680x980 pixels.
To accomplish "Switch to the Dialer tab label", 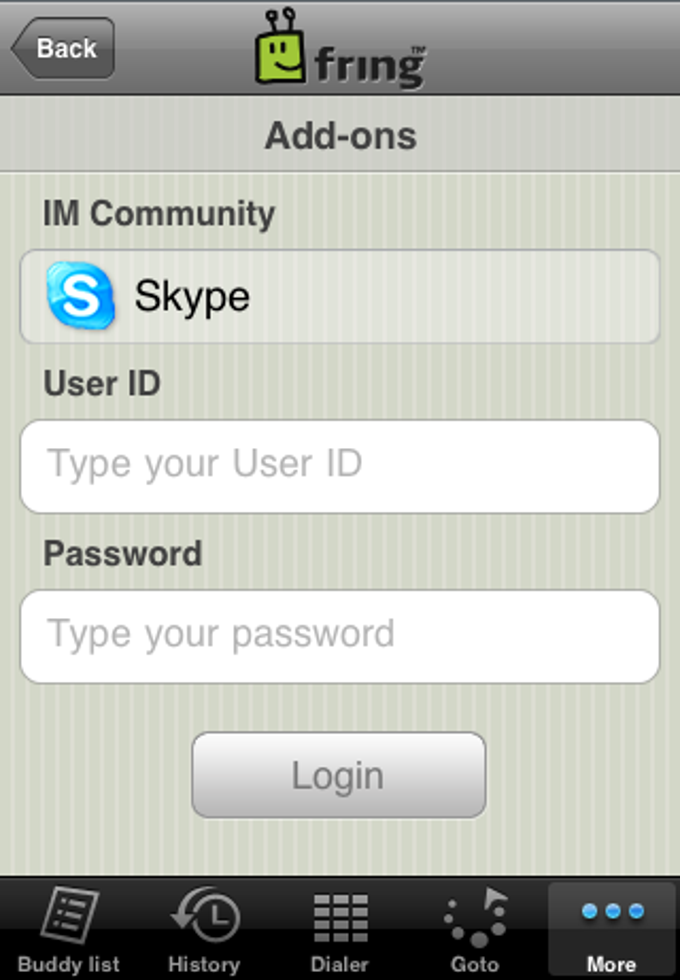I will tap(340, 964).
